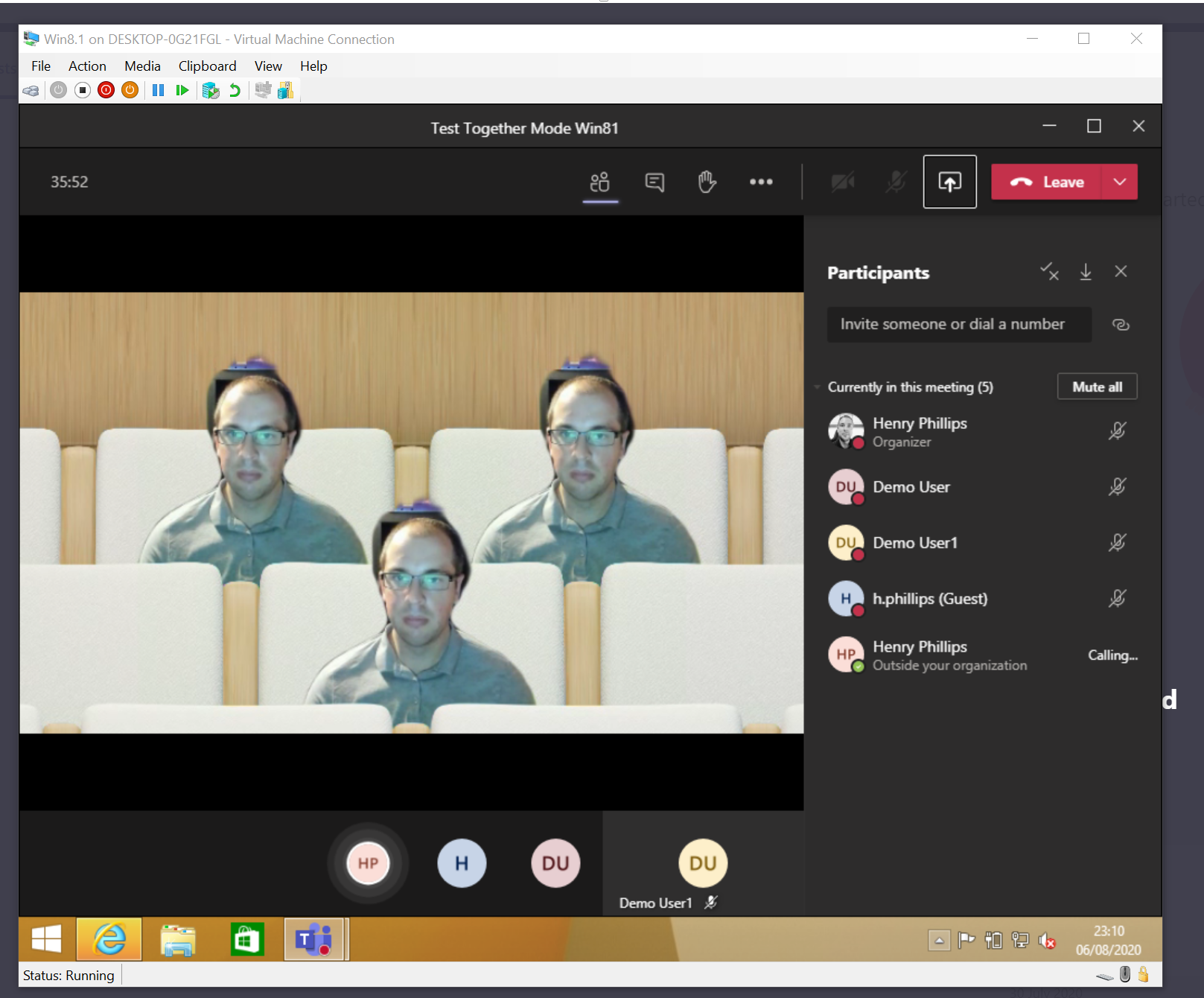The width and height of the screenshot is (1204, 998).
Task: Pause the virtual machine in toolbar
Action: pyautogui.click(x=158, y=90)
